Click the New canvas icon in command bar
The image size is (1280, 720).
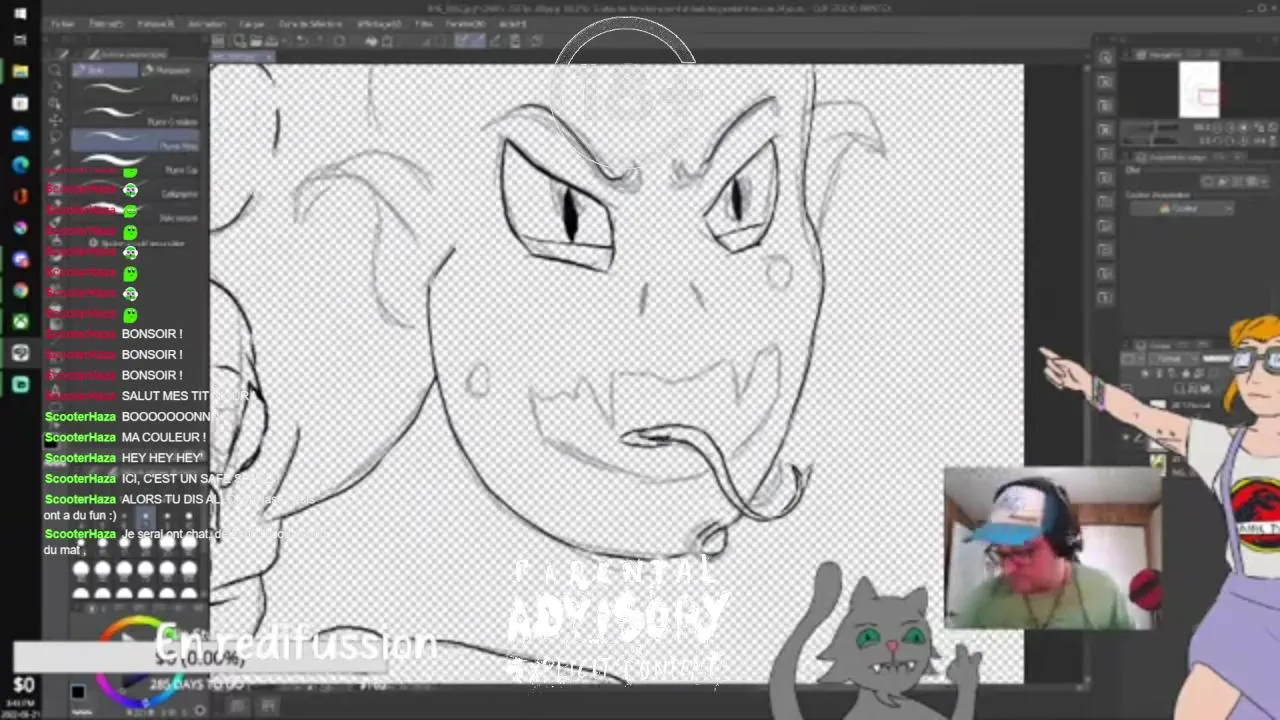(240, 41)
